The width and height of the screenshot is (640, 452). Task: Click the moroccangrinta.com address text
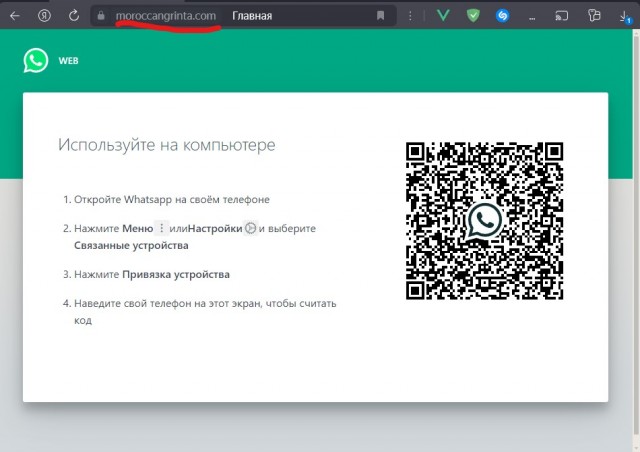click(166, 16)
